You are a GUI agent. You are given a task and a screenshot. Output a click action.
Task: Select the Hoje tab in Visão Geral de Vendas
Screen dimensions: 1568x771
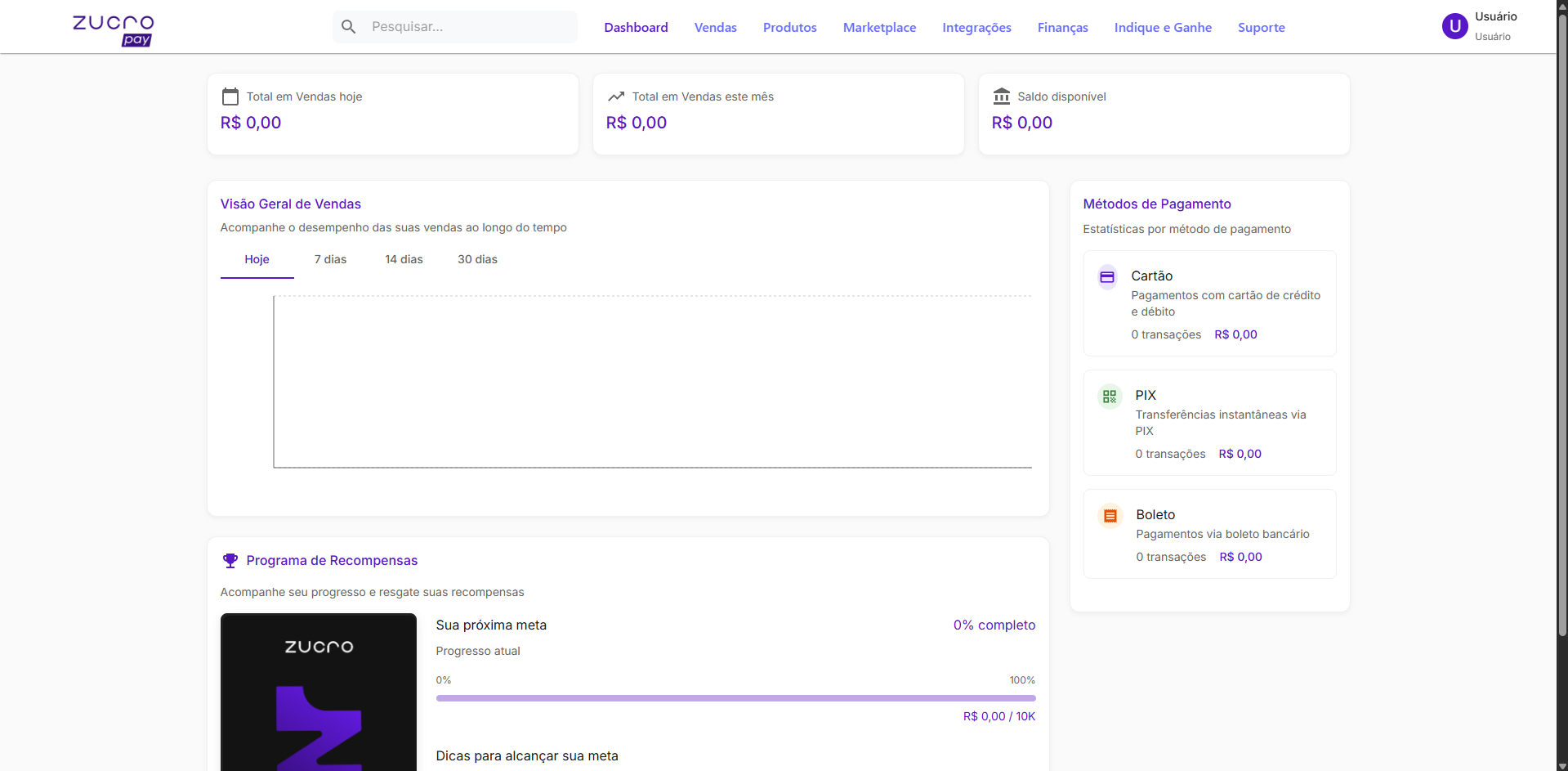click(x=257, y=259)
